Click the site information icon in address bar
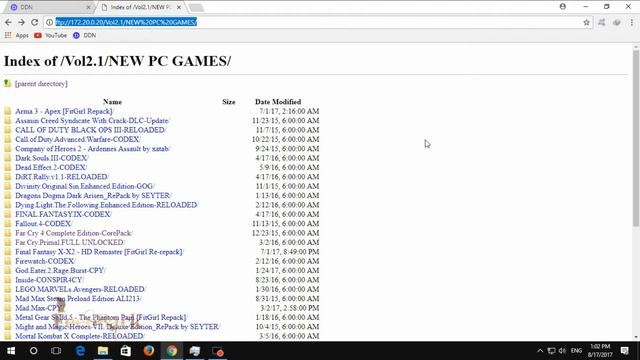640x360 pixels. tap(49, 22)
